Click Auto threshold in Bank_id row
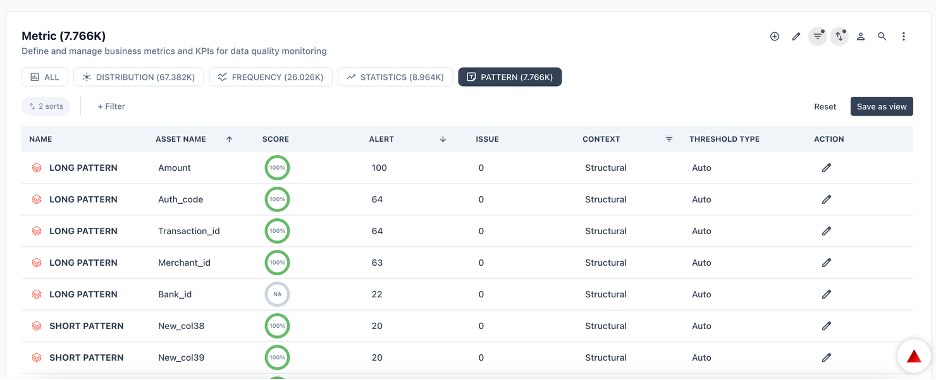Screen dimensions: 936x380 [701, 294]
